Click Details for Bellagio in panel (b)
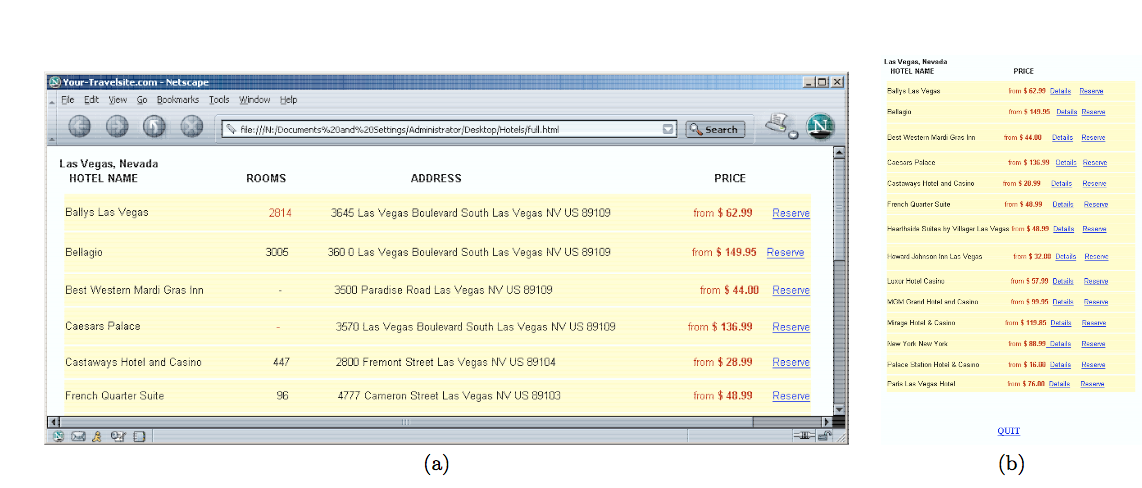1142x488 pixels. tap(1066, 112)
